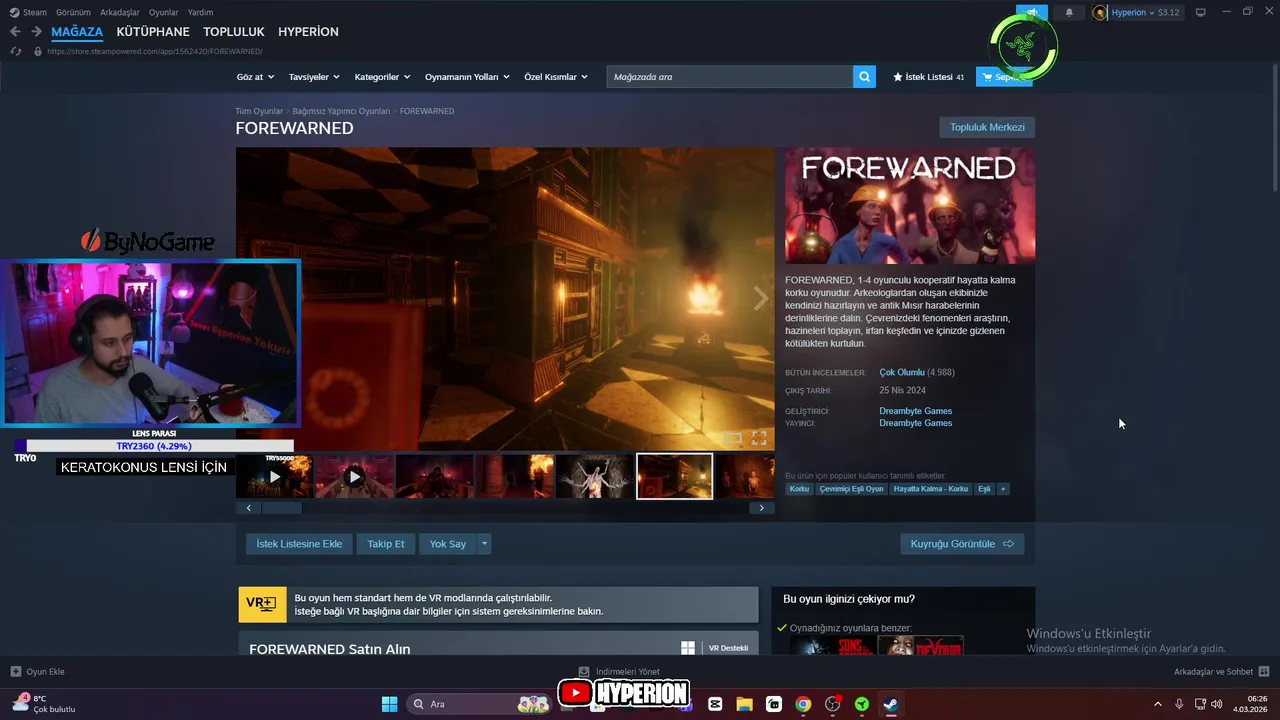Click the thumbnail strip slider handle
This screenshot has width=1280, height=720.
coord(281,508)
